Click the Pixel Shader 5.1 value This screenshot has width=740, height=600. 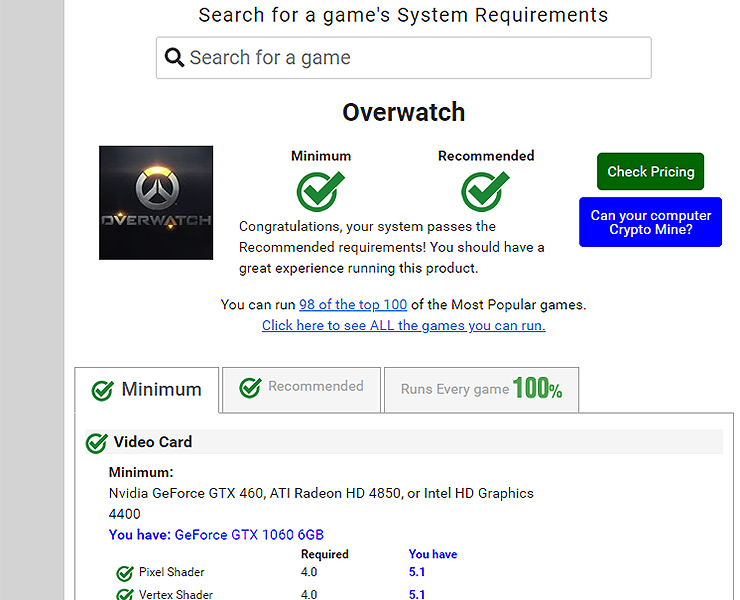click(x=417, y=572)
